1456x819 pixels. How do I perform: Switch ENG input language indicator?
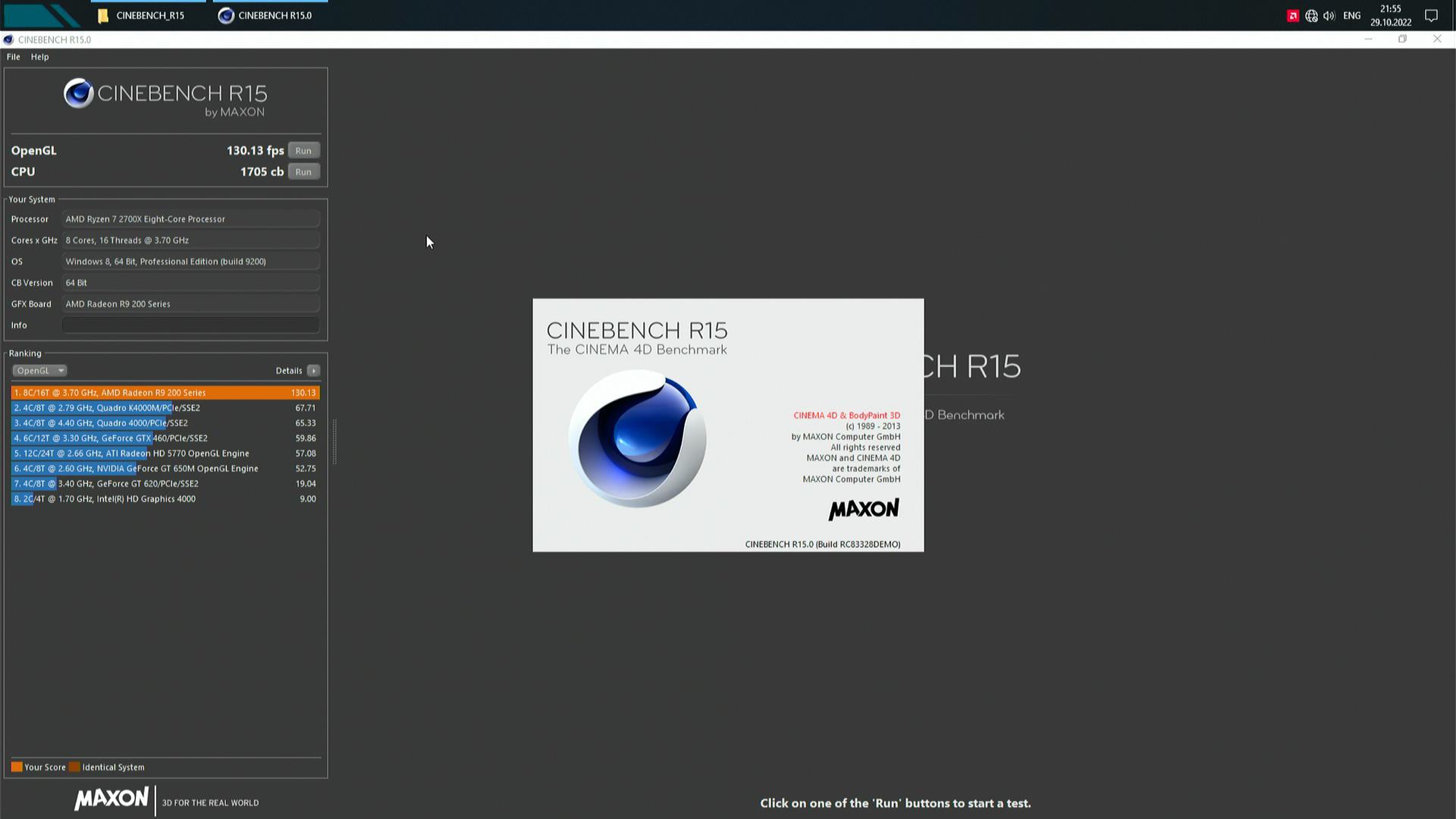(x=1351, y=16)
